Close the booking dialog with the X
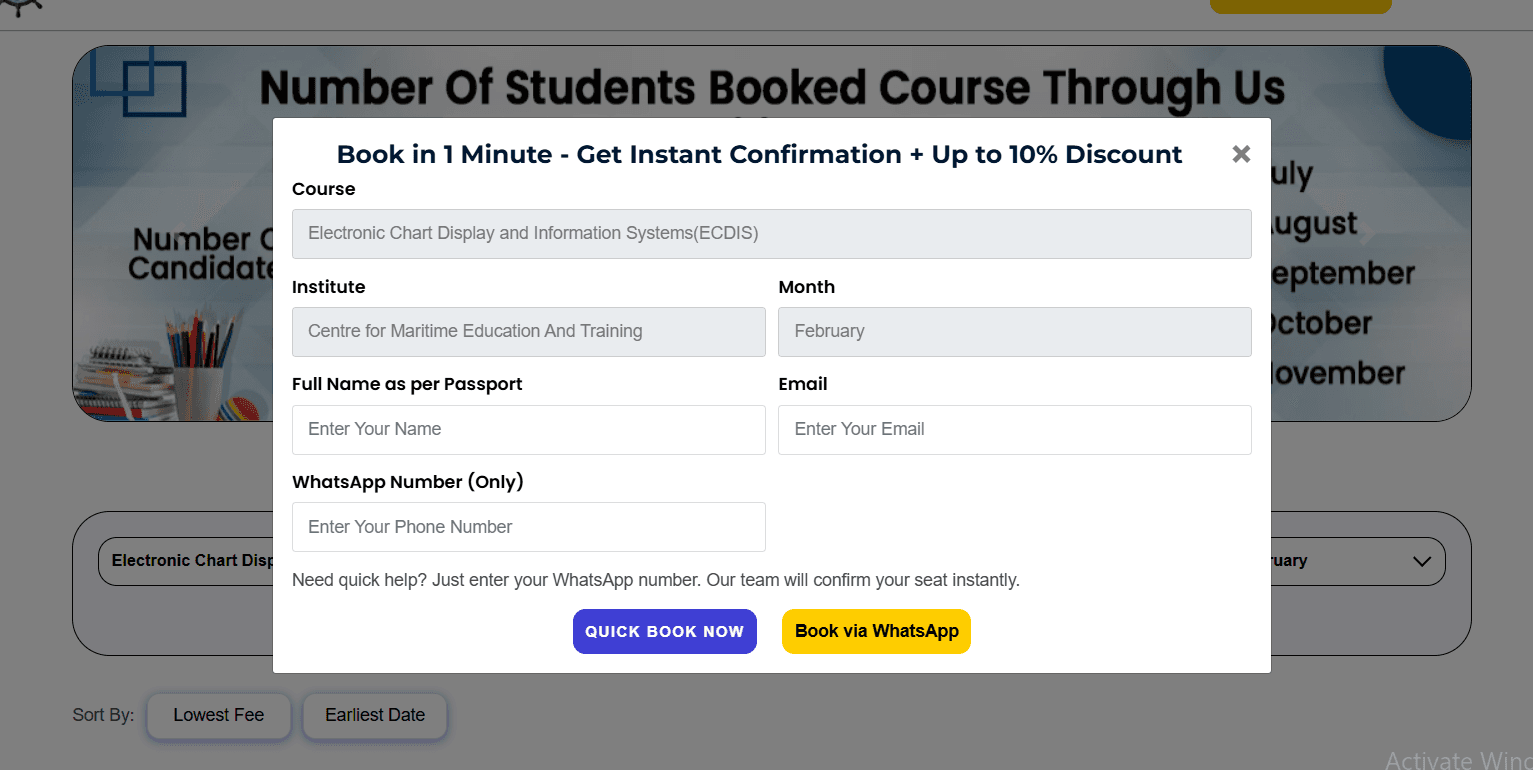This screenshot has height=770, width=1533. (x=1241, y=154)
